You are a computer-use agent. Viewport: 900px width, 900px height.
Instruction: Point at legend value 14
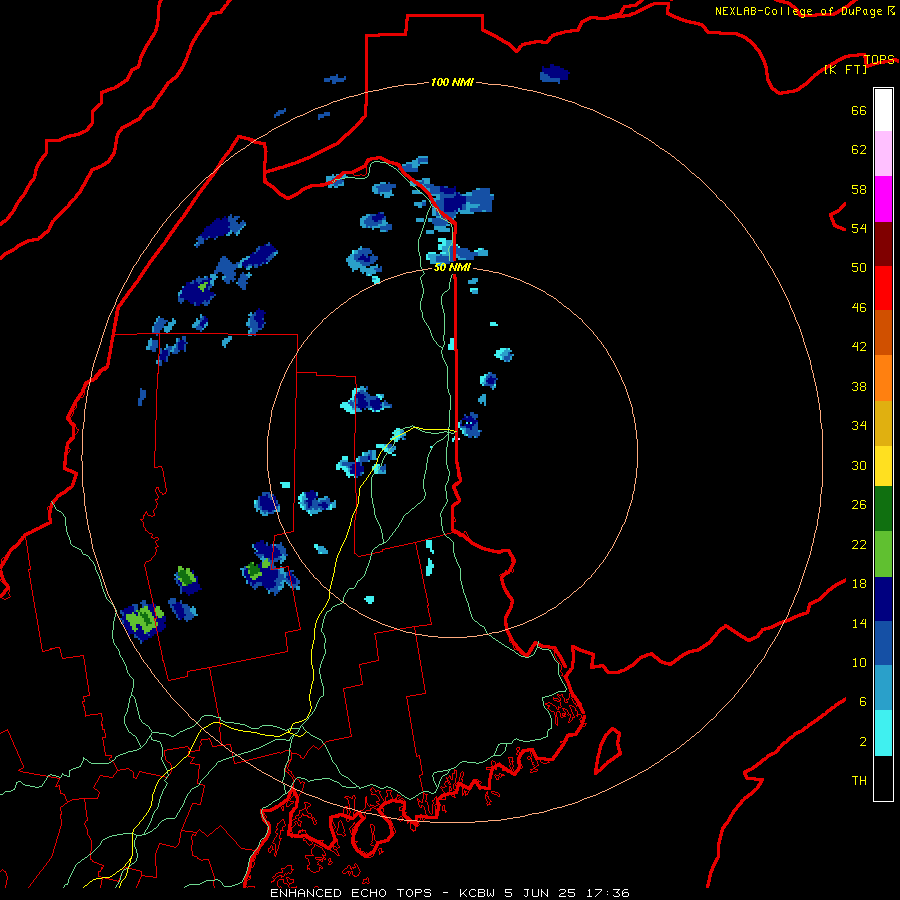click(x=859, y=623)
